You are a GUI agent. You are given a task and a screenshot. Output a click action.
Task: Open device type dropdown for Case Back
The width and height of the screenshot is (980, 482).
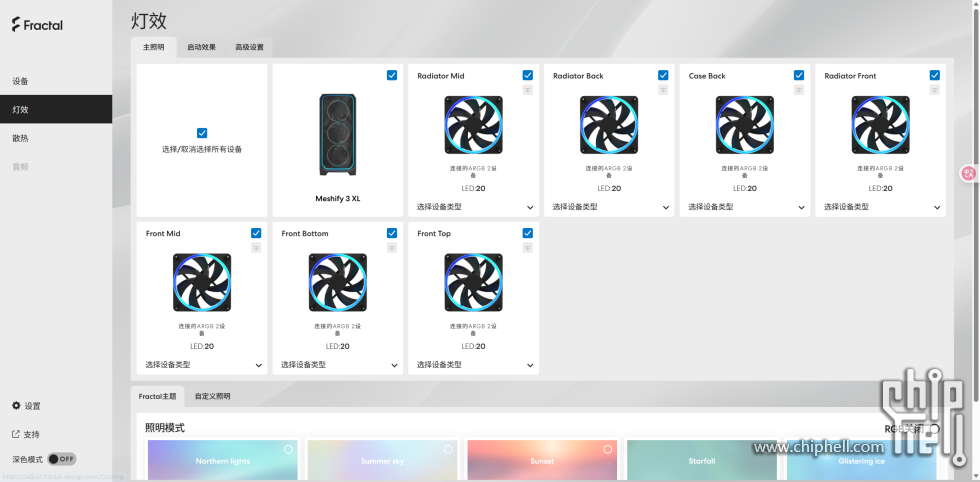pos(744,207)
